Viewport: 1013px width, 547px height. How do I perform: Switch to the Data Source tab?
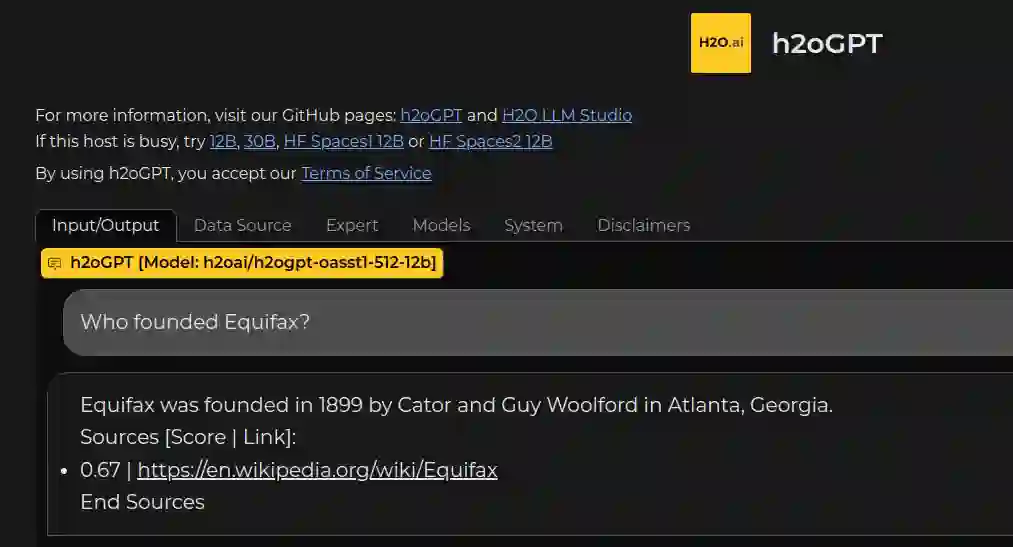242,226
